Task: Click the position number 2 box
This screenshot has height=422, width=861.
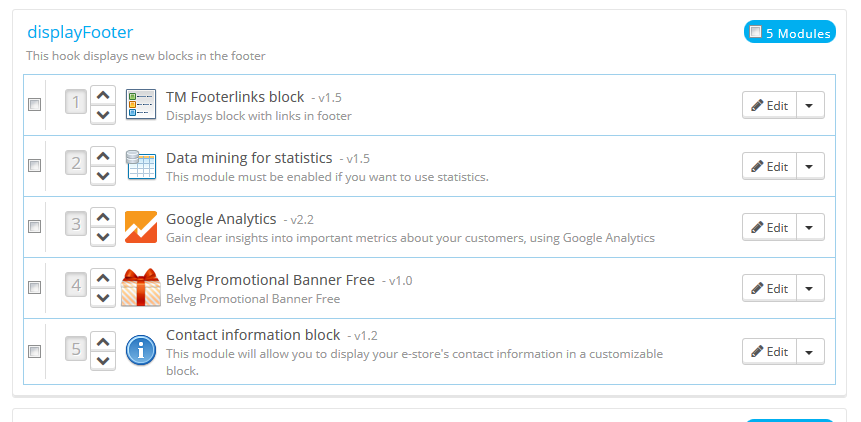Action: (x=76, y=163)
